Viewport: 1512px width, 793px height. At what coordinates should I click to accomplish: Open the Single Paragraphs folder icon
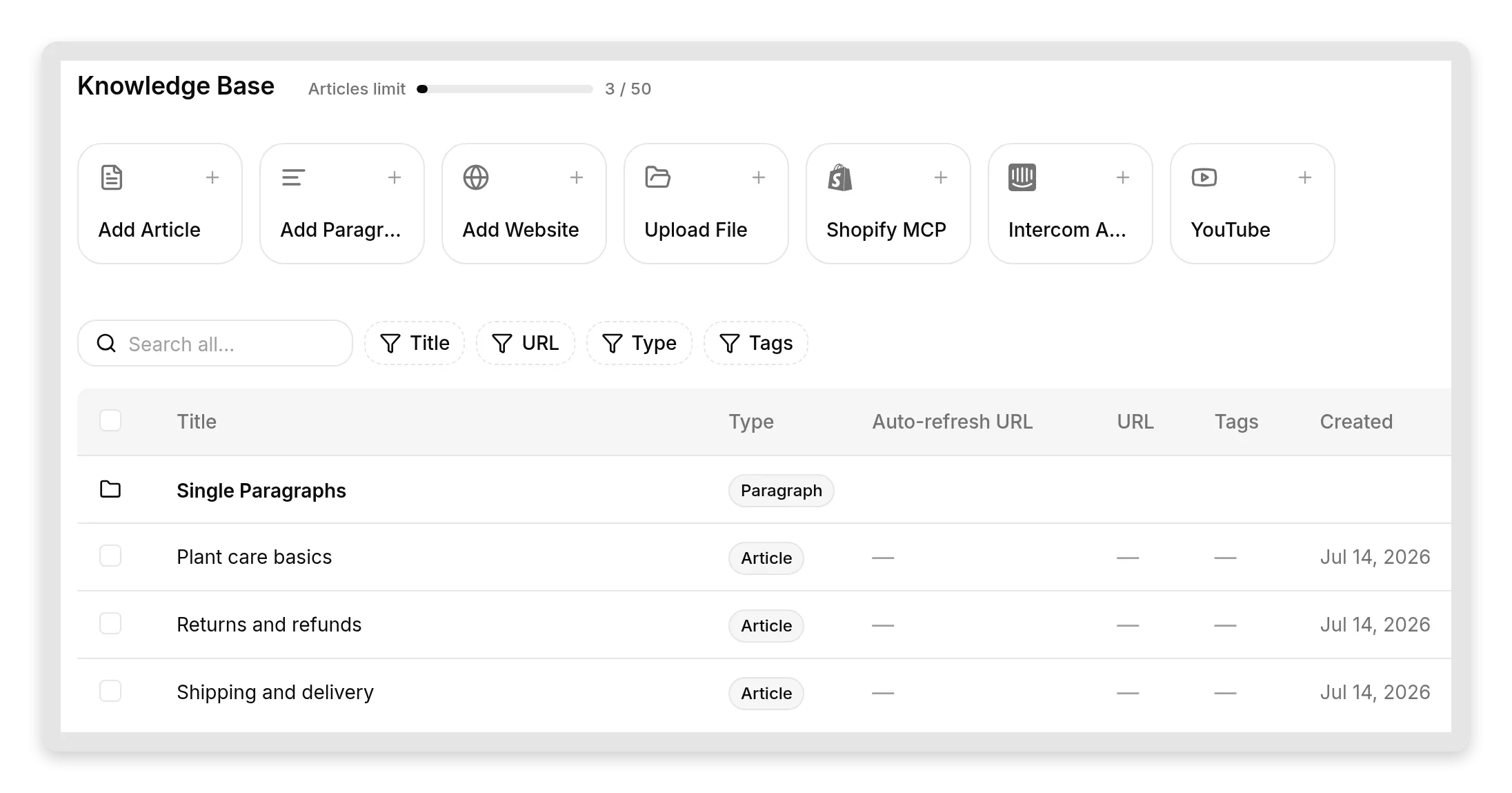point(110,489)
